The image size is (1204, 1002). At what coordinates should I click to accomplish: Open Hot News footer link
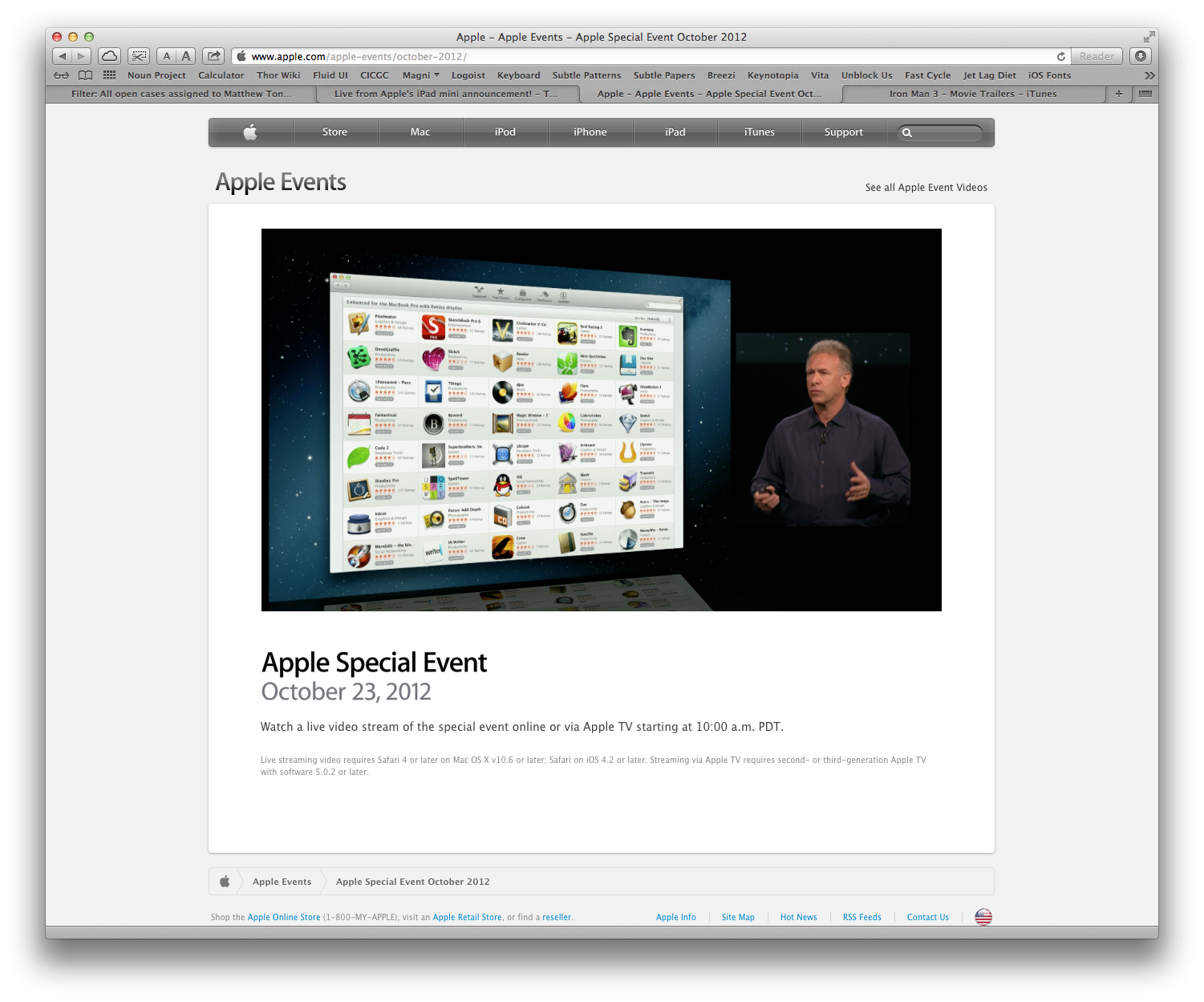coord(799,917)
